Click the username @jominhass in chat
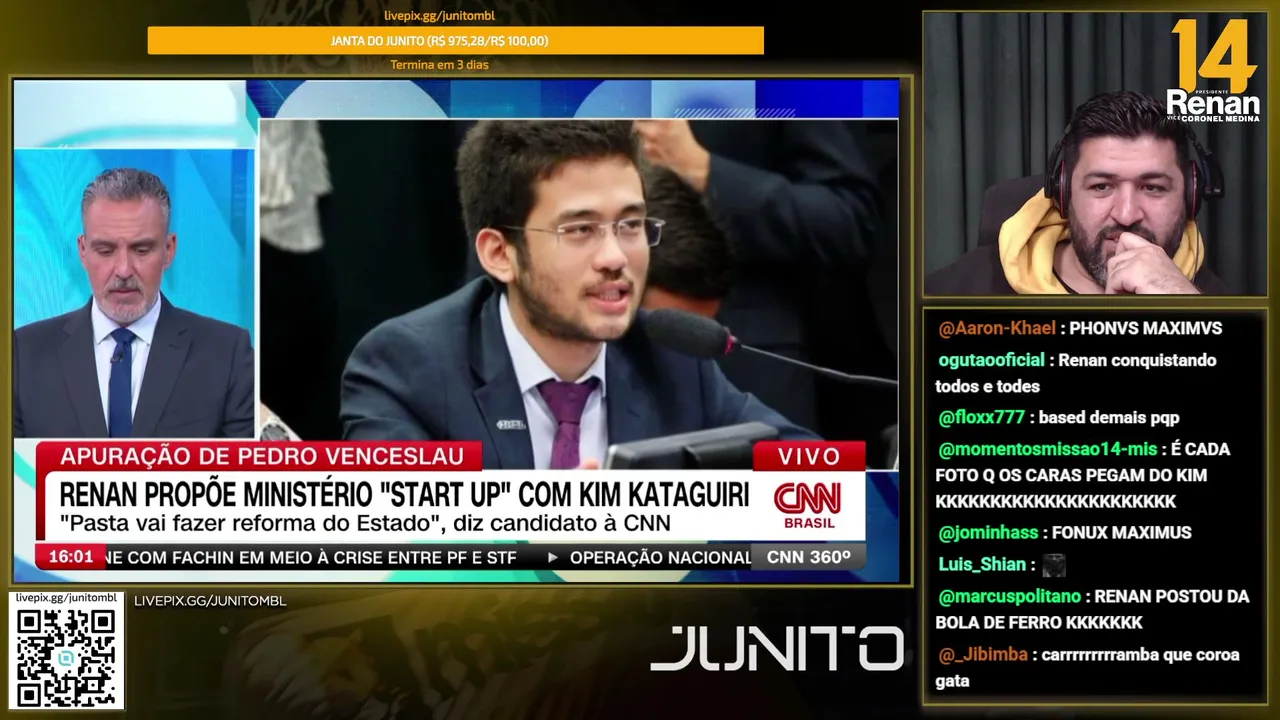The image size is (1280, 720). coord(989,533)
